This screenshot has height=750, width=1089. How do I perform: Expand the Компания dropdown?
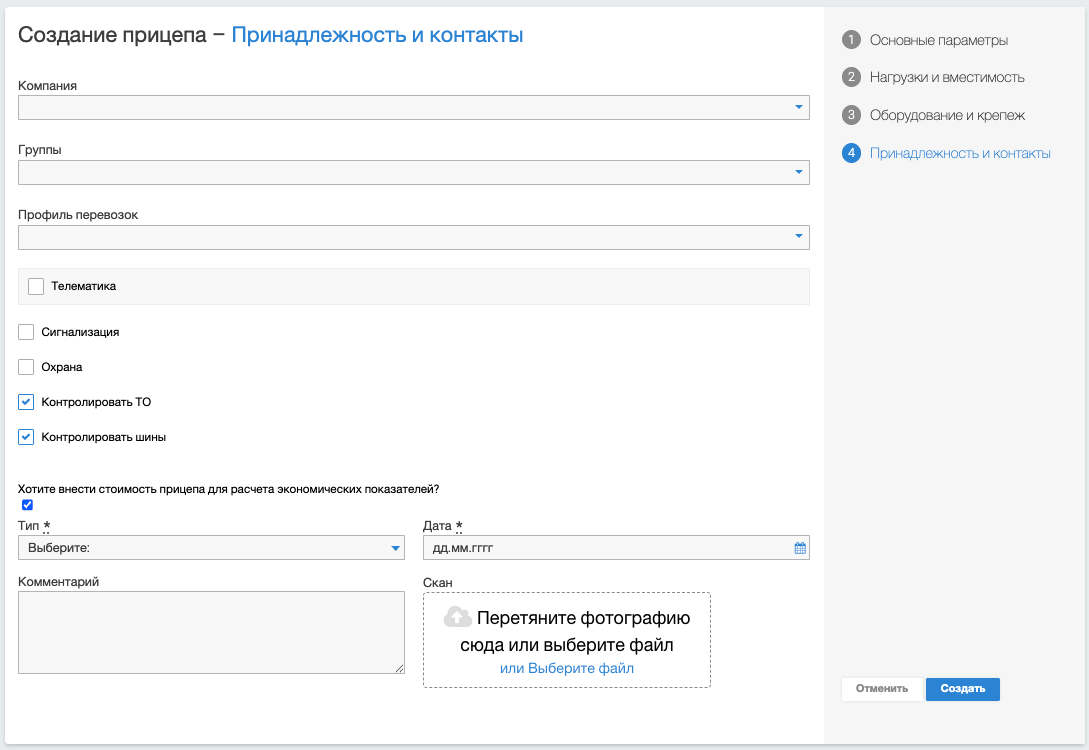coord(413,107)
